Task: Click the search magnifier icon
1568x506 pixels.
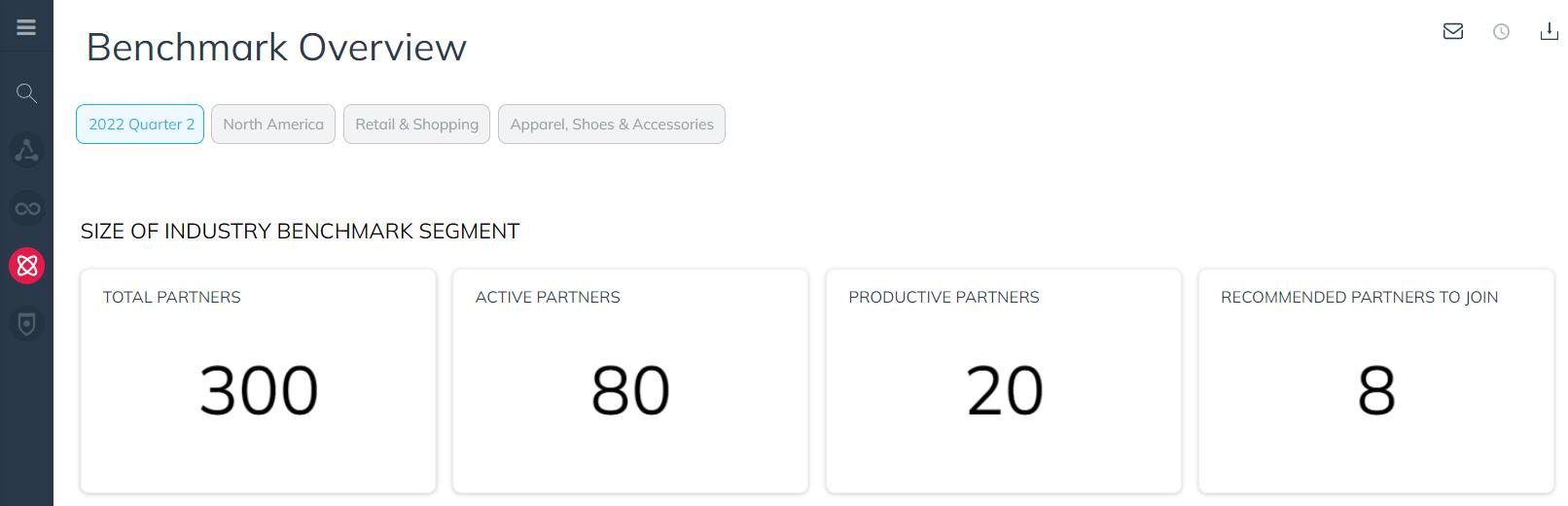Action: click(x=26, y=93)
